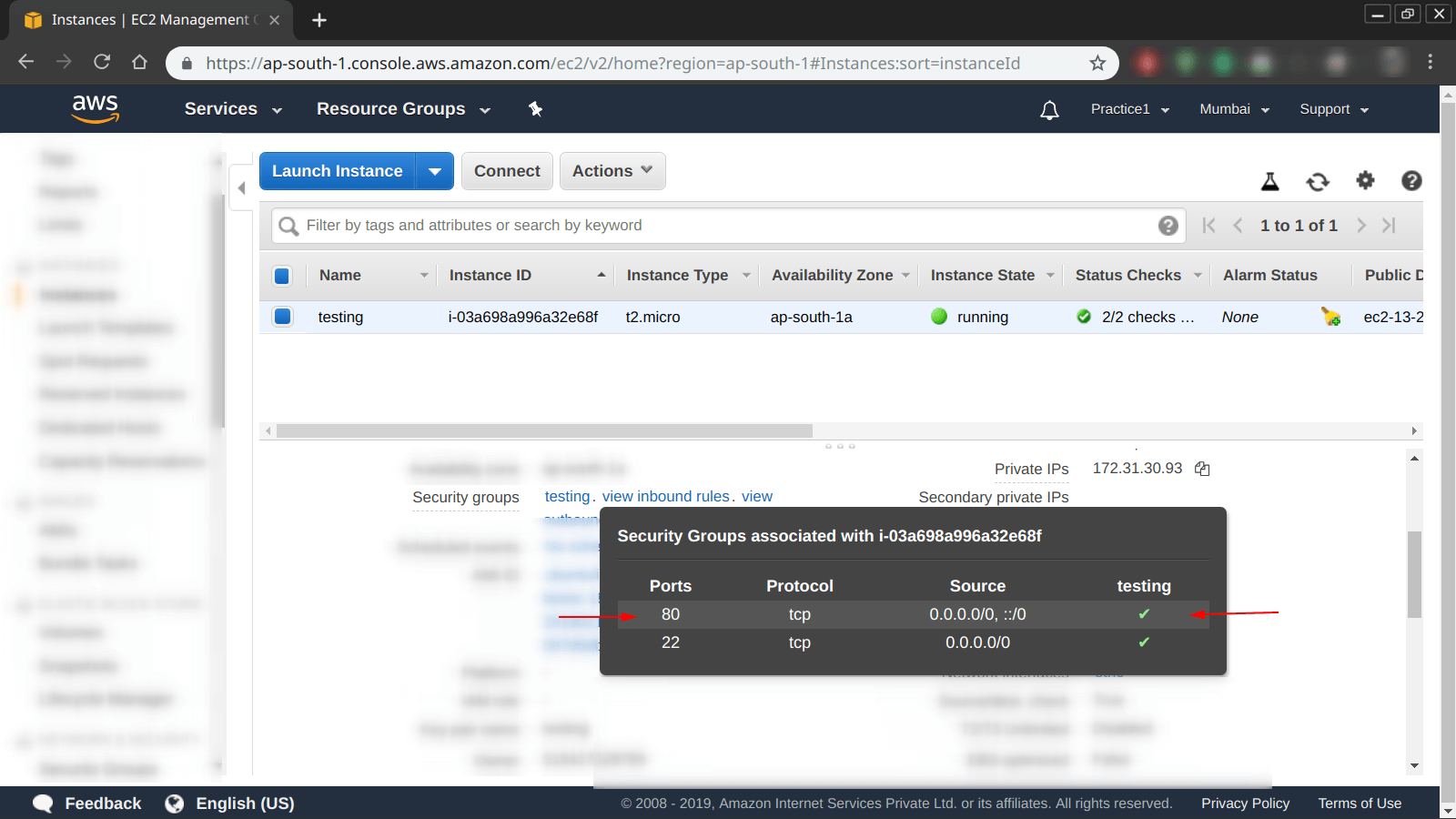Open the testing security group link

pyautogui.click(x=567, y=496)
